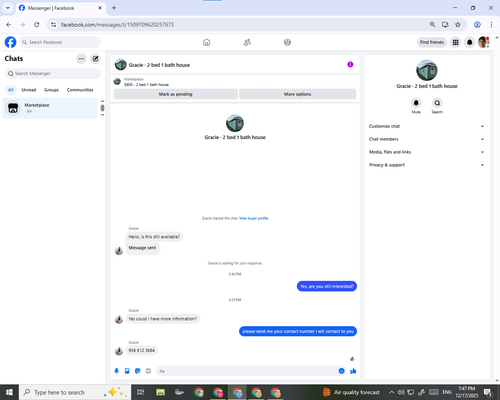Show hidden system tray icons chevron
The image size is (500, 400).
coord(392,392)
